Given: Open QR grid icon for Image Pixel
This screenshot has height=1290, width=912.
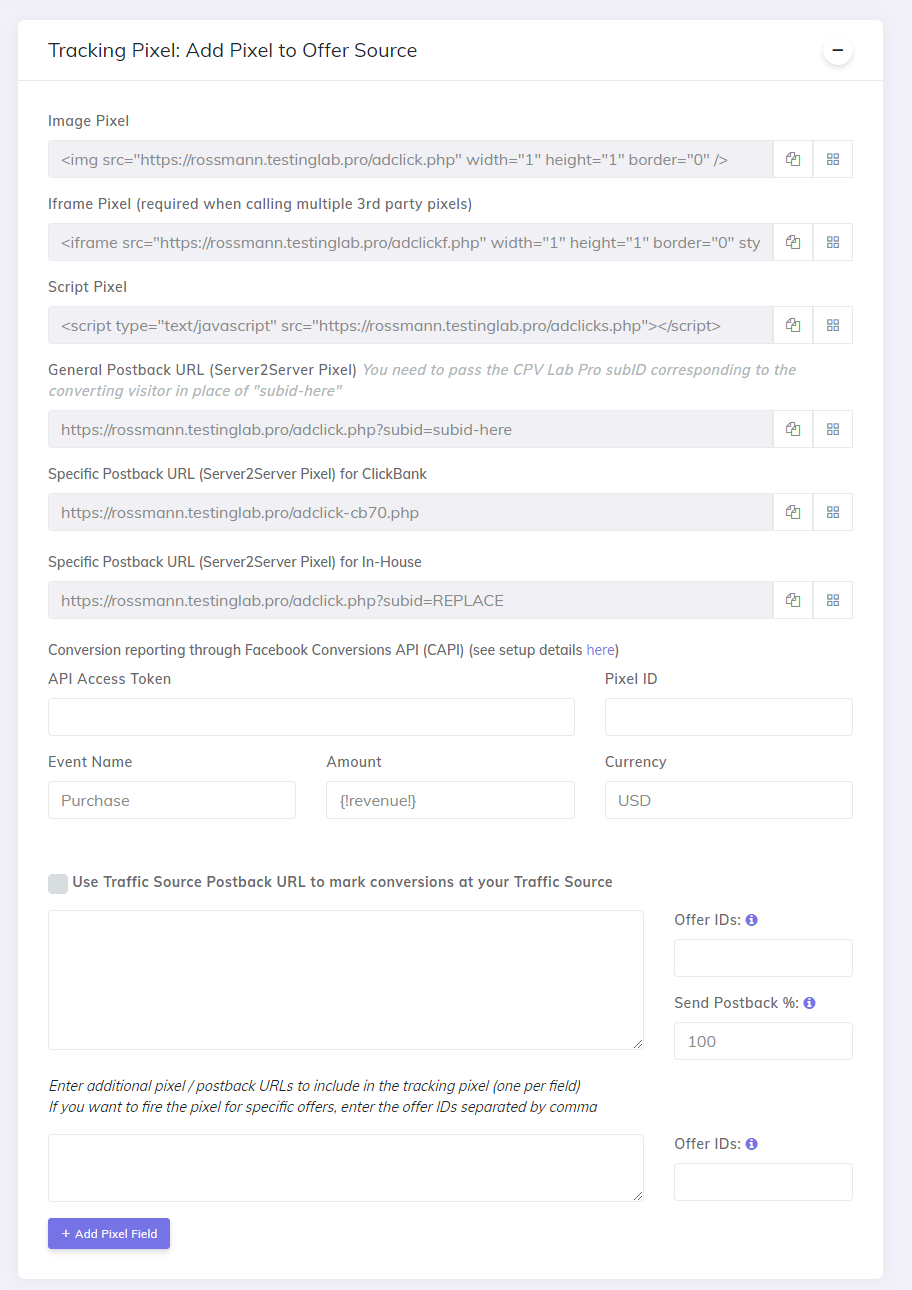Looking at the screenshot, I should 833,159.
